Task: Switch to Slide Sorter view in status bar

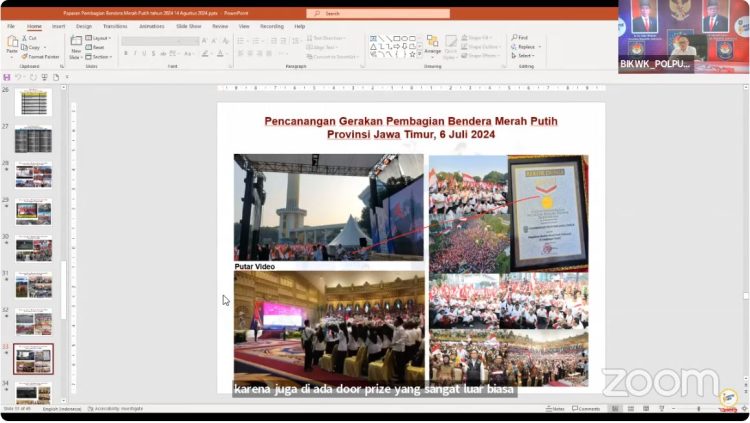Action: coord(631,409)
